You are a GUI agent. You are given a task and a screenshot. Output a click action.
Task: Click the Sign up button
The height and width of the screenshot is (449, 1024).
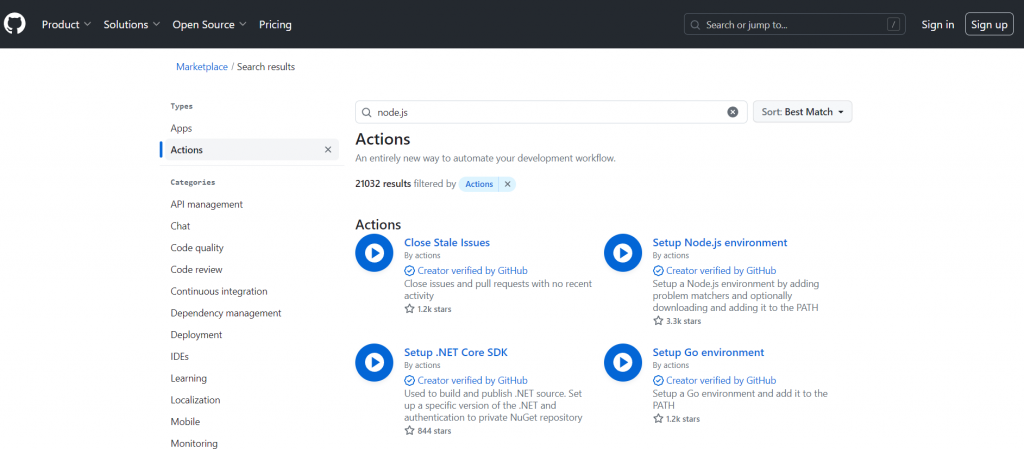click(x=989, y=25)
